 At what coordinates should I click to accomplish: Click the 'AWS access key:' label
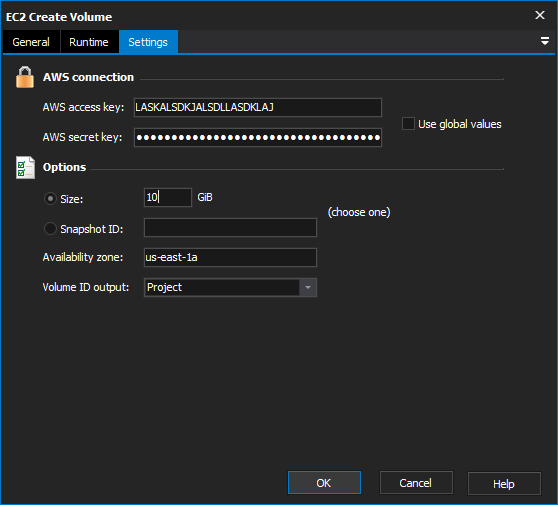point(83,107)
